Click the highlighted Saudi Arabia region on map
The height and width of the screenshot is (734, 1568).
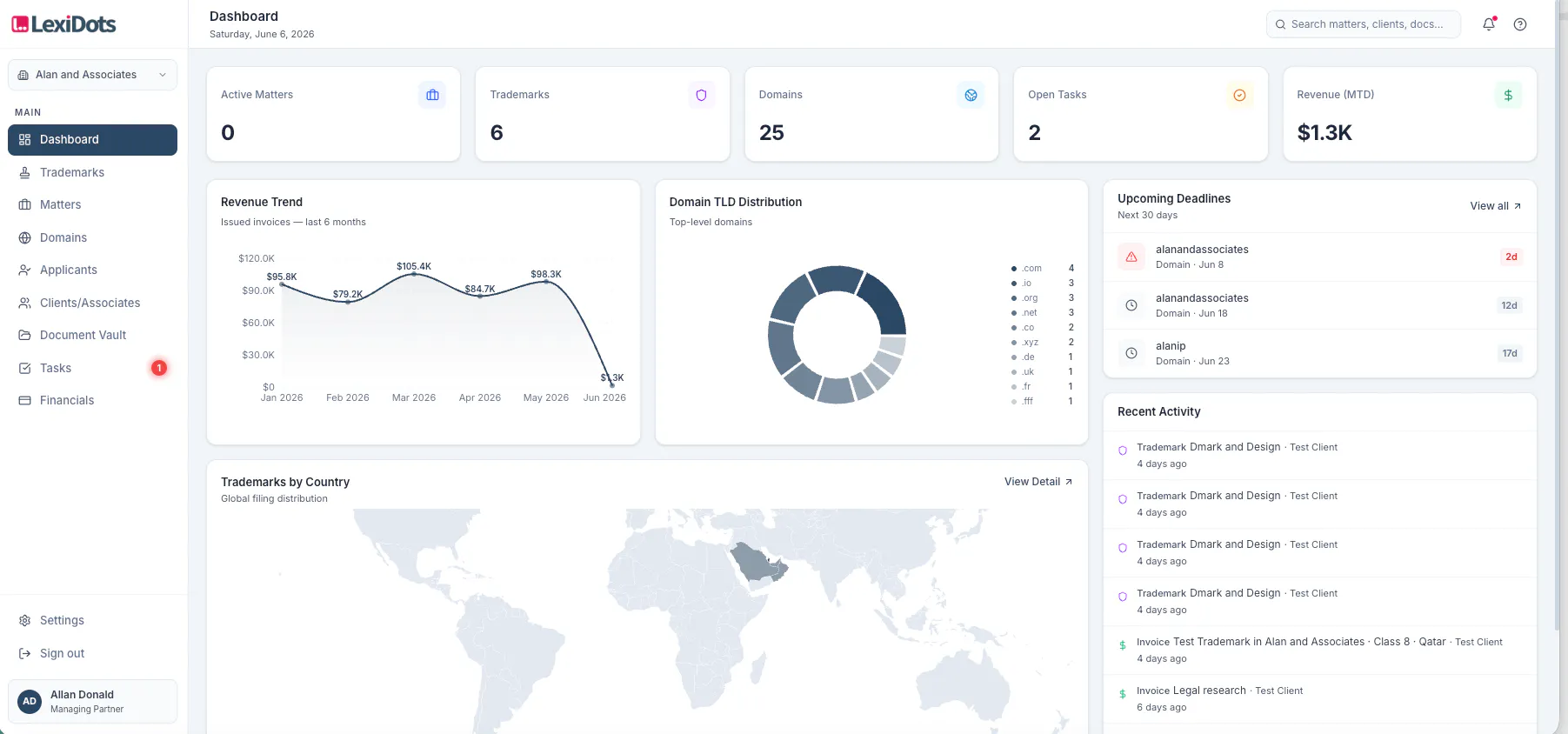point(757,561)
